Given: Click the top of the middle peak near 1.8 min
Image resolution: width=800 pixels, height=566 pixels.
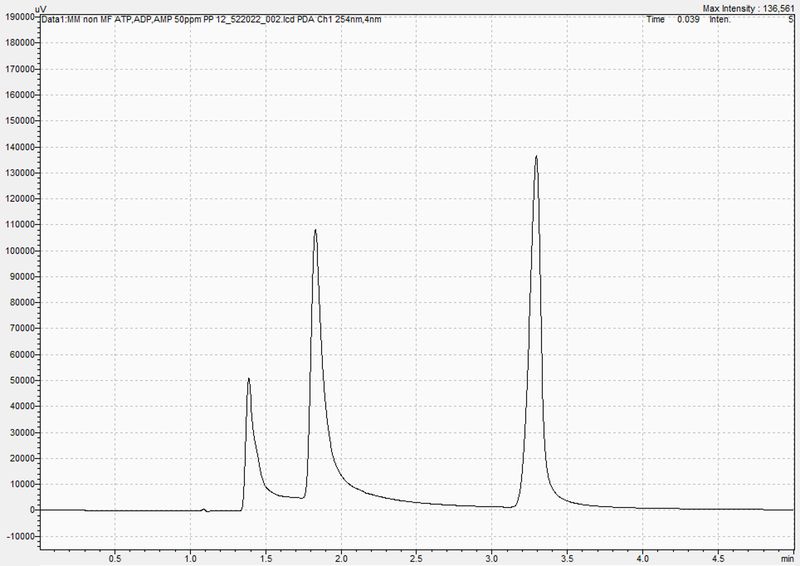Looking at the screenshot, I should [315, 231].
